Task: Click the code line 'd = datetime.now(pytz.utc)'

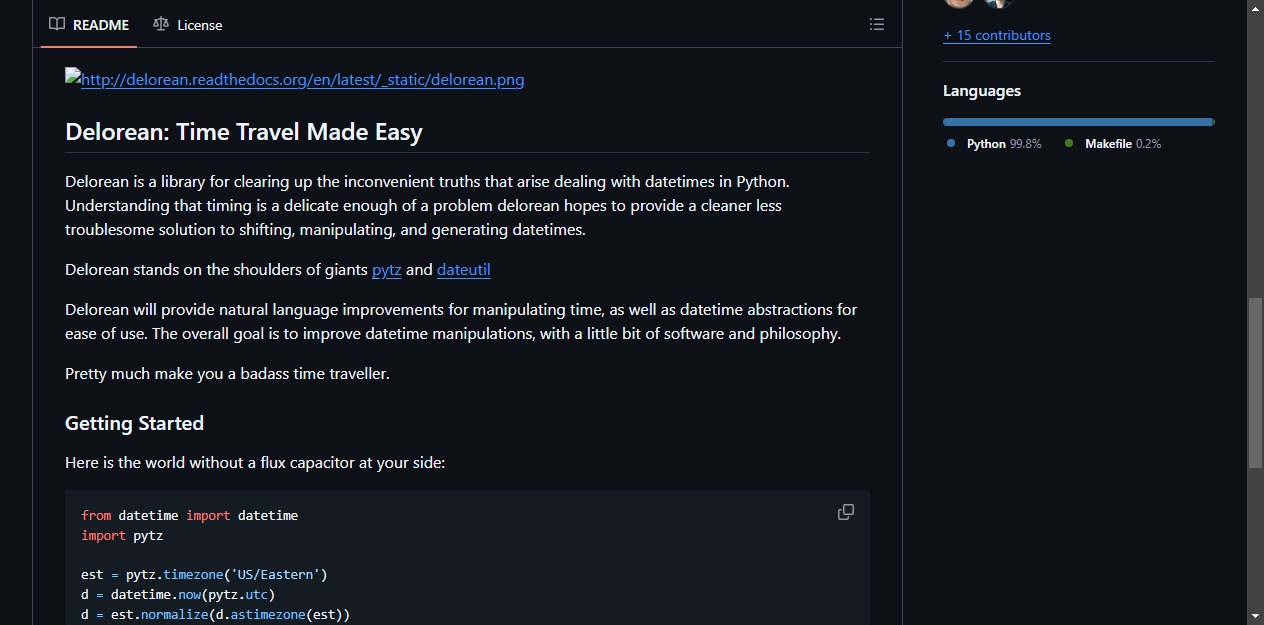Action: tap(178, 595)
